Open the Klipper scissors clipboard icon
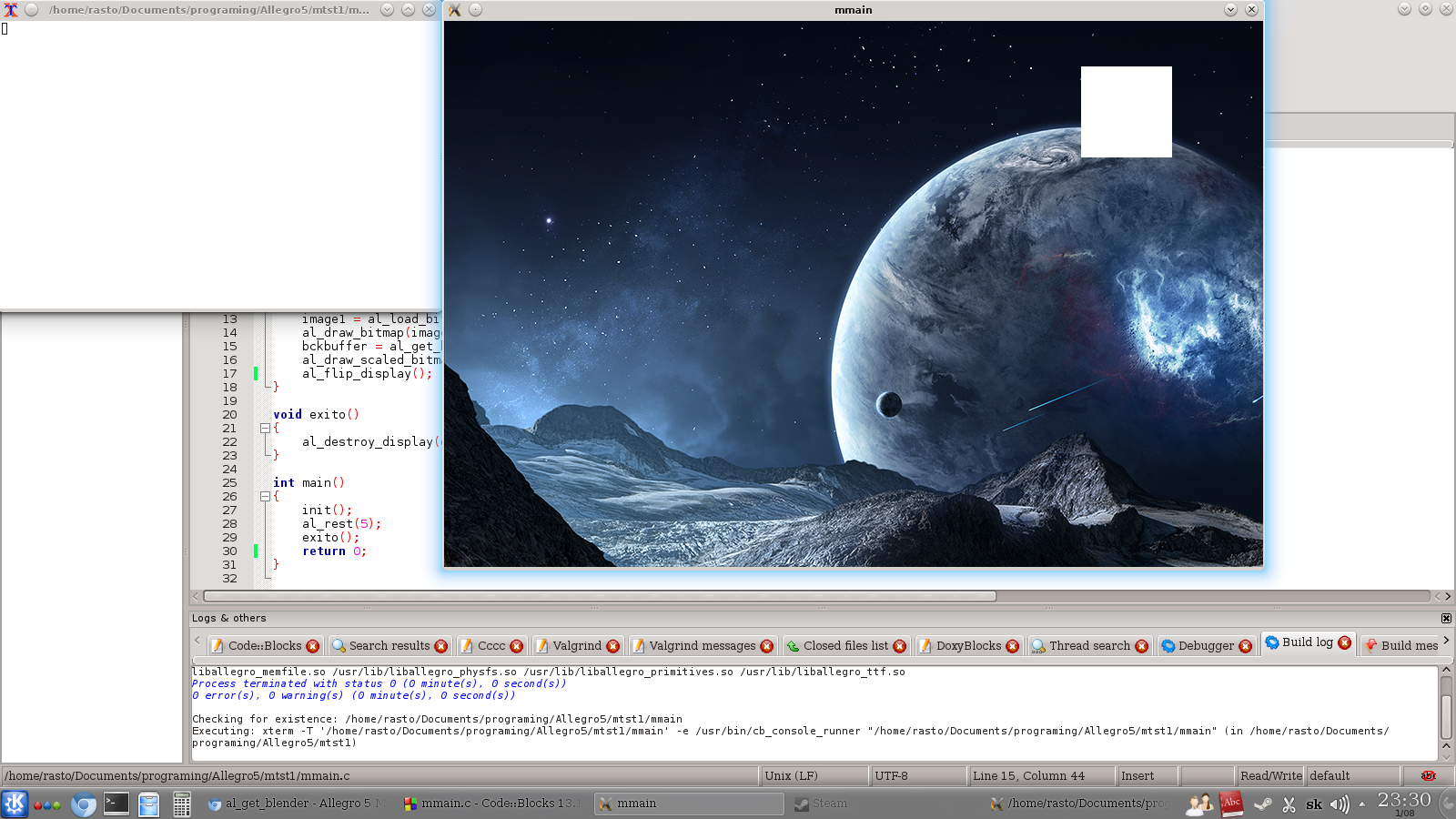The width and height of the screenshot is (1456, 819). (1289, 804)
